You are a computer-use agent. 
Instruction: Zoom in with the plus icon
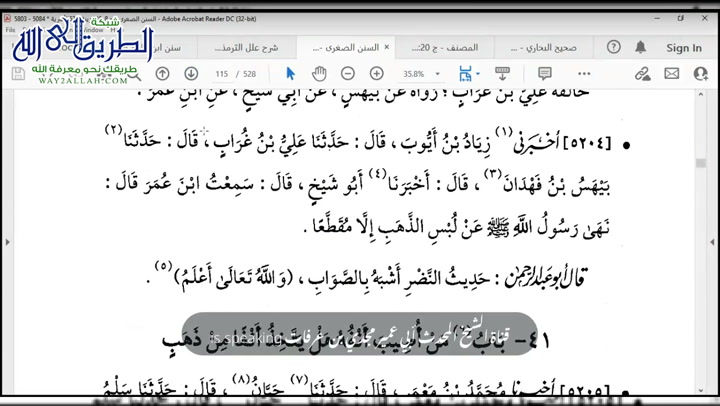377,73
